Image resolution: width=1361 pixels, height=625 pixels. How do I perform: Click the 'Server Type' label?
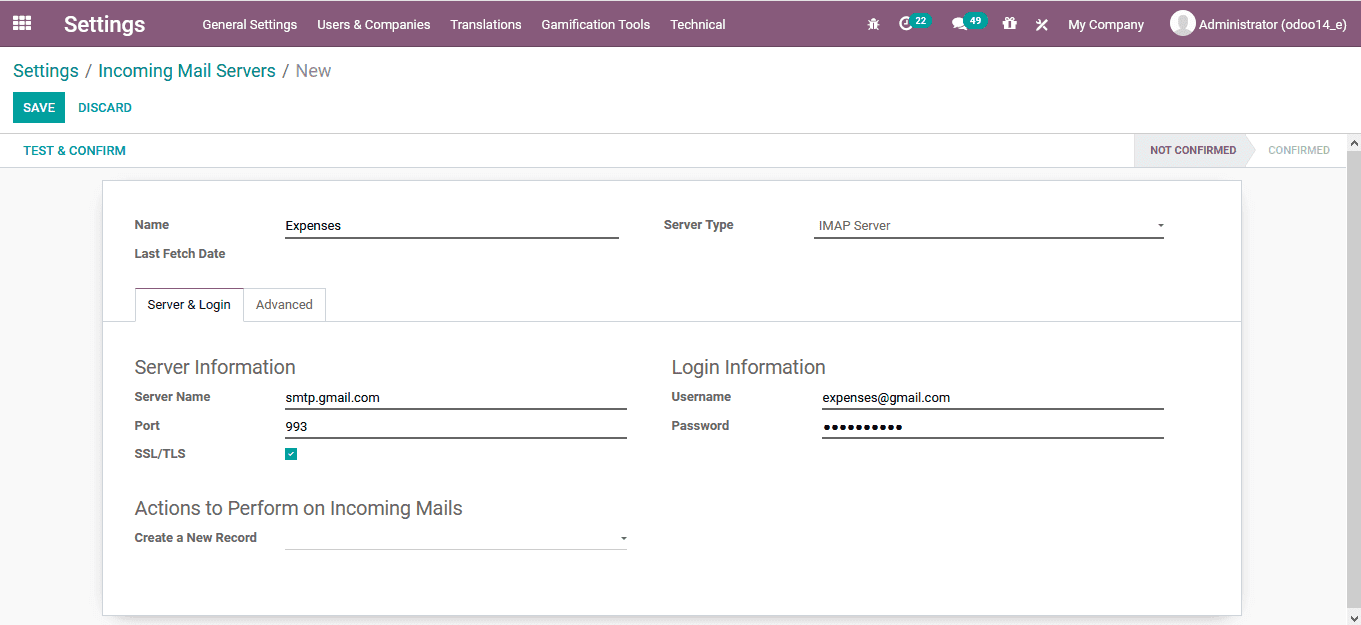click(x=699, y=225)
